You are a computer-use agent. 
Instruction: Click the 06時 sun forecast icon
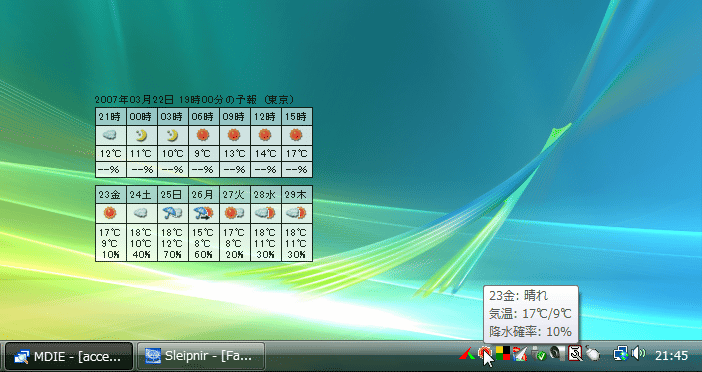[203, 135]
